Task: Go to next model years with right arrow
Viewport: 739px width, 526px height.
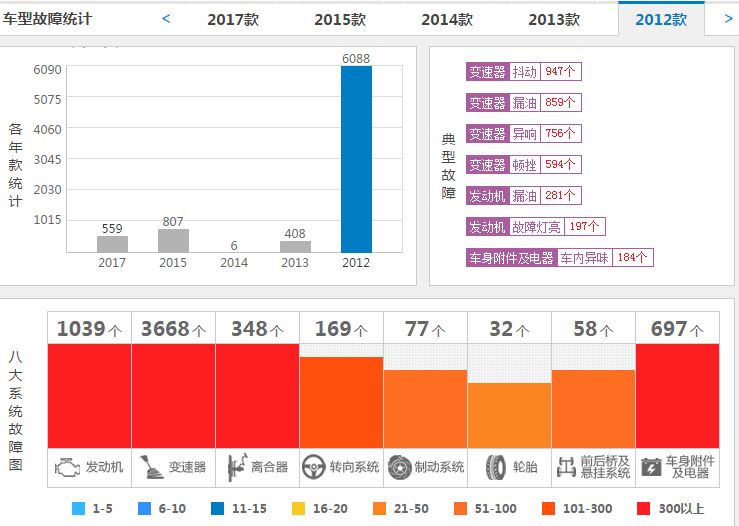Action: (x=727, y=18)
